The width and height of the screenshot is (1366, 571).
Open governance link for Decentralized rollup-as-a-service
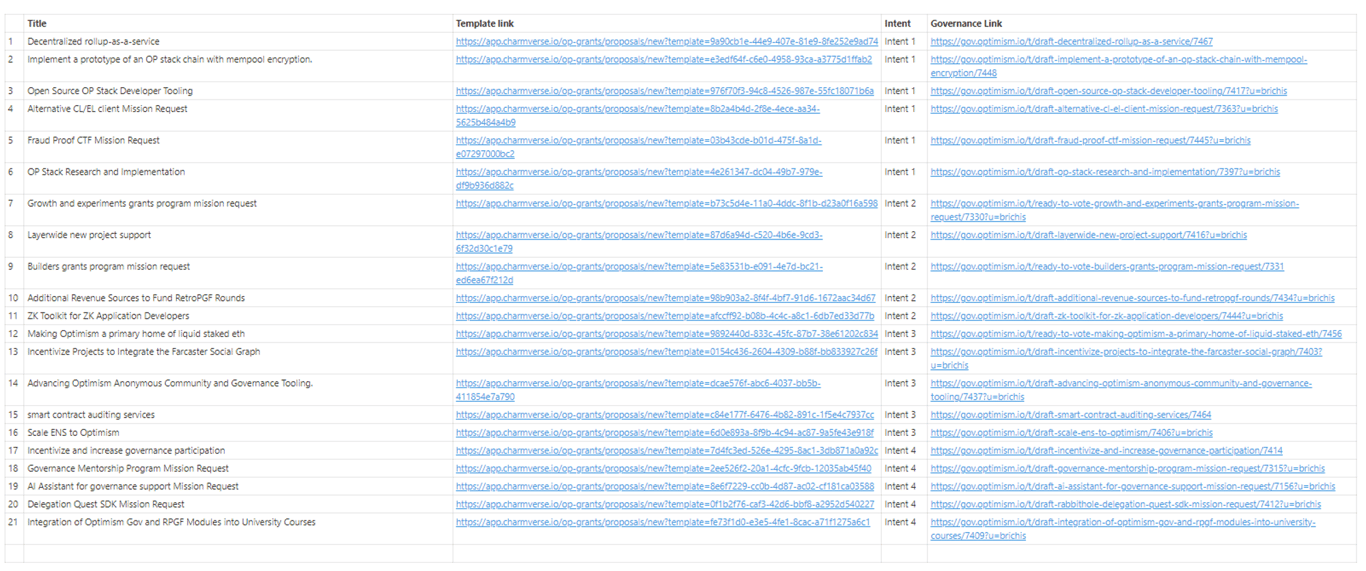pyautogui.click(x=1072, y=42)
